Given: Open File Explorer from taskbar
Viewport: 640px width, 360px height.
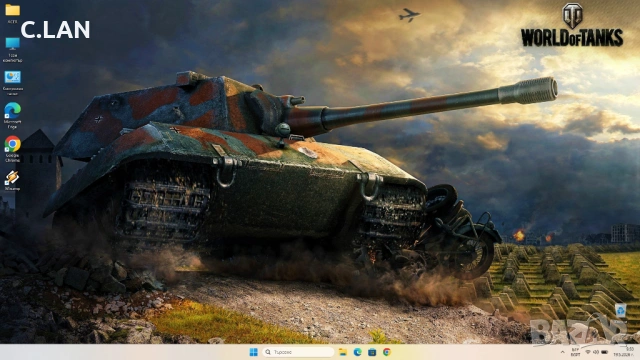Looking at the screenshot, I should pos(343,352).
